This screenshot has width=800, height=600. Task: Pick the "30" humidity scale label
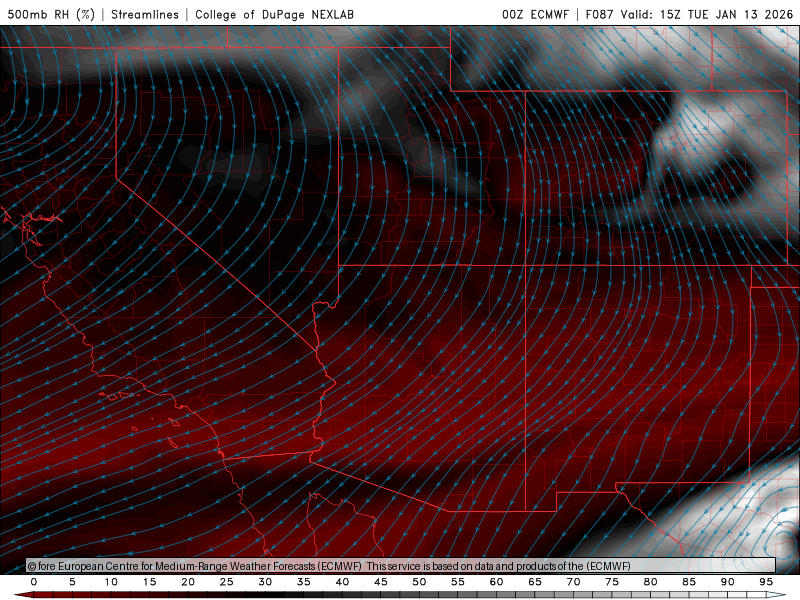tap(265, 582)
